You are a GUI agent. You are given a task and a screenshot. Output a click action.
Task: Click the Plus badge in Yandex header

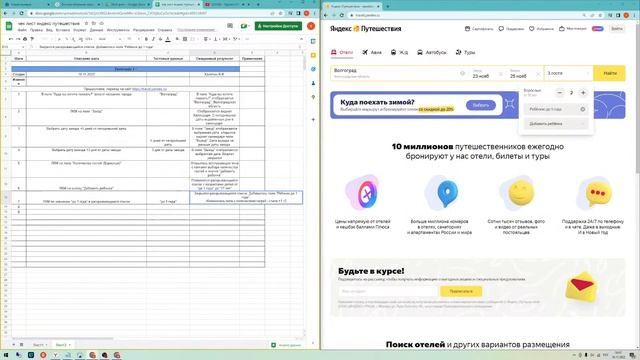[597, 29]
